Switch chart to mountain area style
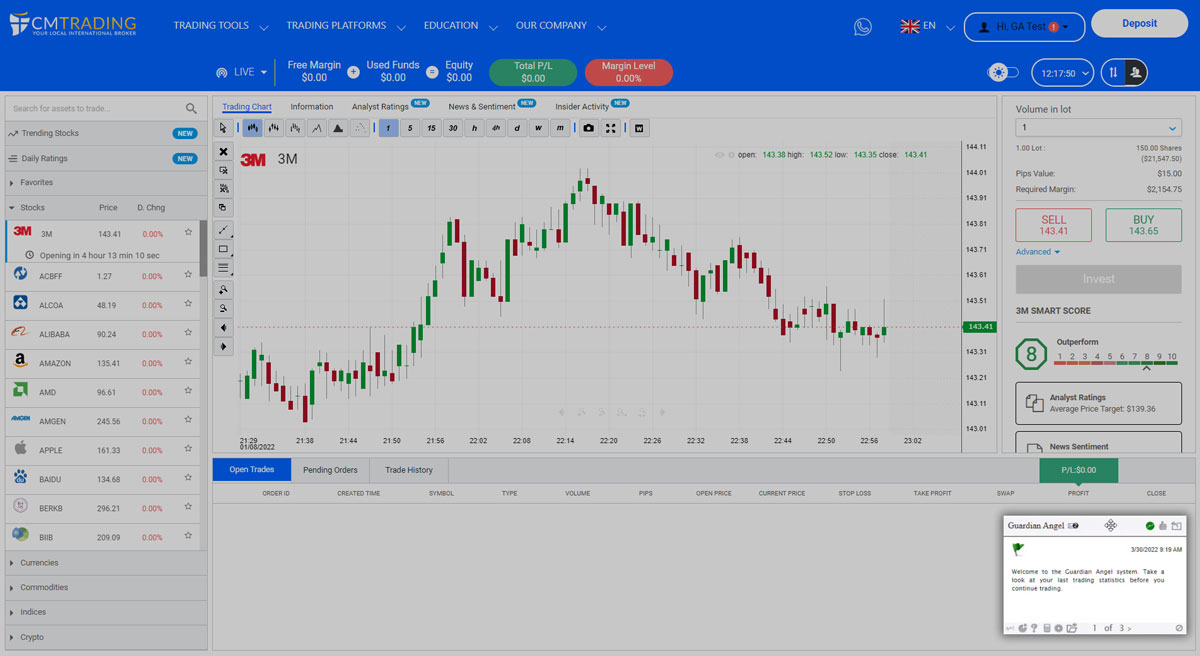 pyautogui.click(x=338, y=128)
